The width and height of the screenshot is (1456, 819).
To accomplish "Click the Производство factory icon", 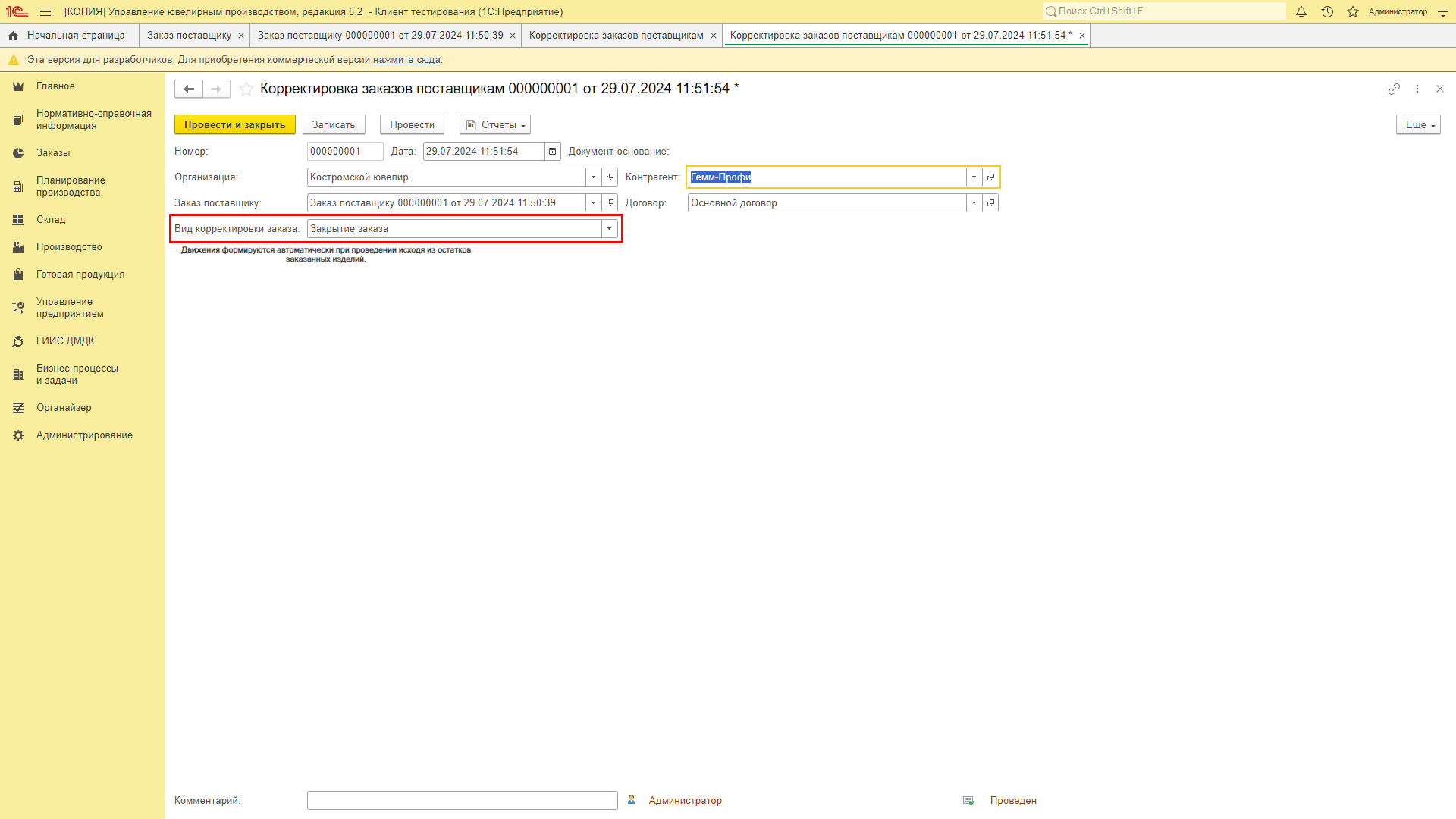I will click(x=18, y=247).
